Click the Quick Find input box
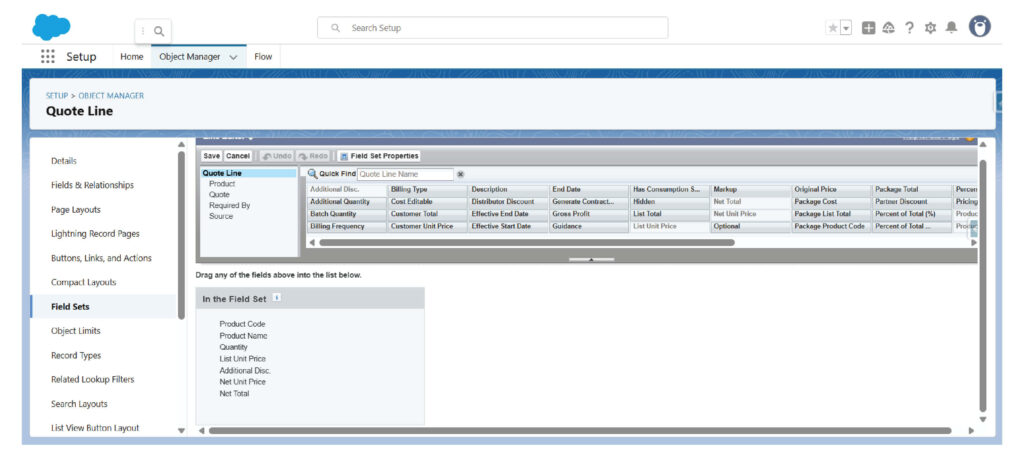 405,174
